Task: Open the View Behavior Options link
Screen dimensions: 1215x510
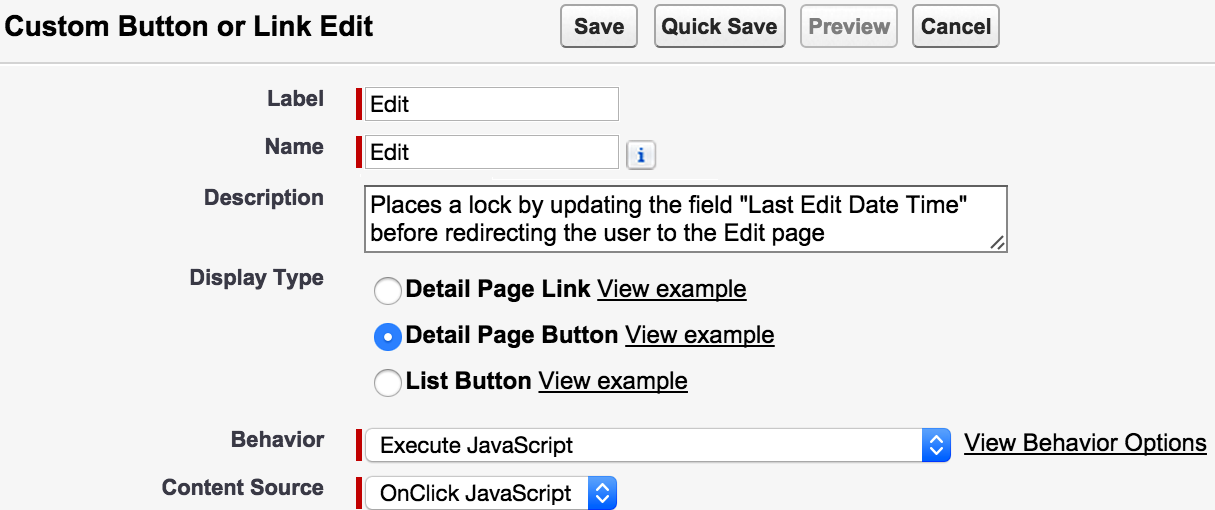Action: point(1085,443)
